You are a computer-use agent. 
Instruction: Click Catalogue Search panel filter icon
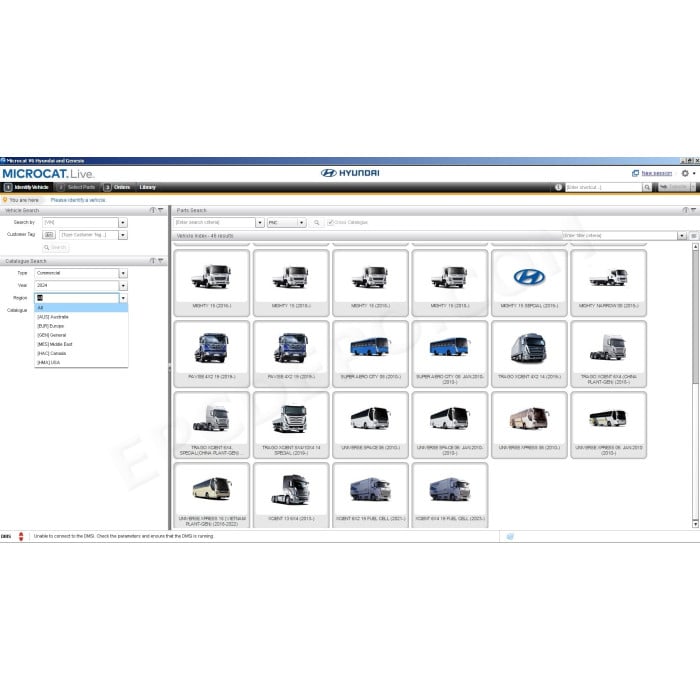[x=161, y=261]
